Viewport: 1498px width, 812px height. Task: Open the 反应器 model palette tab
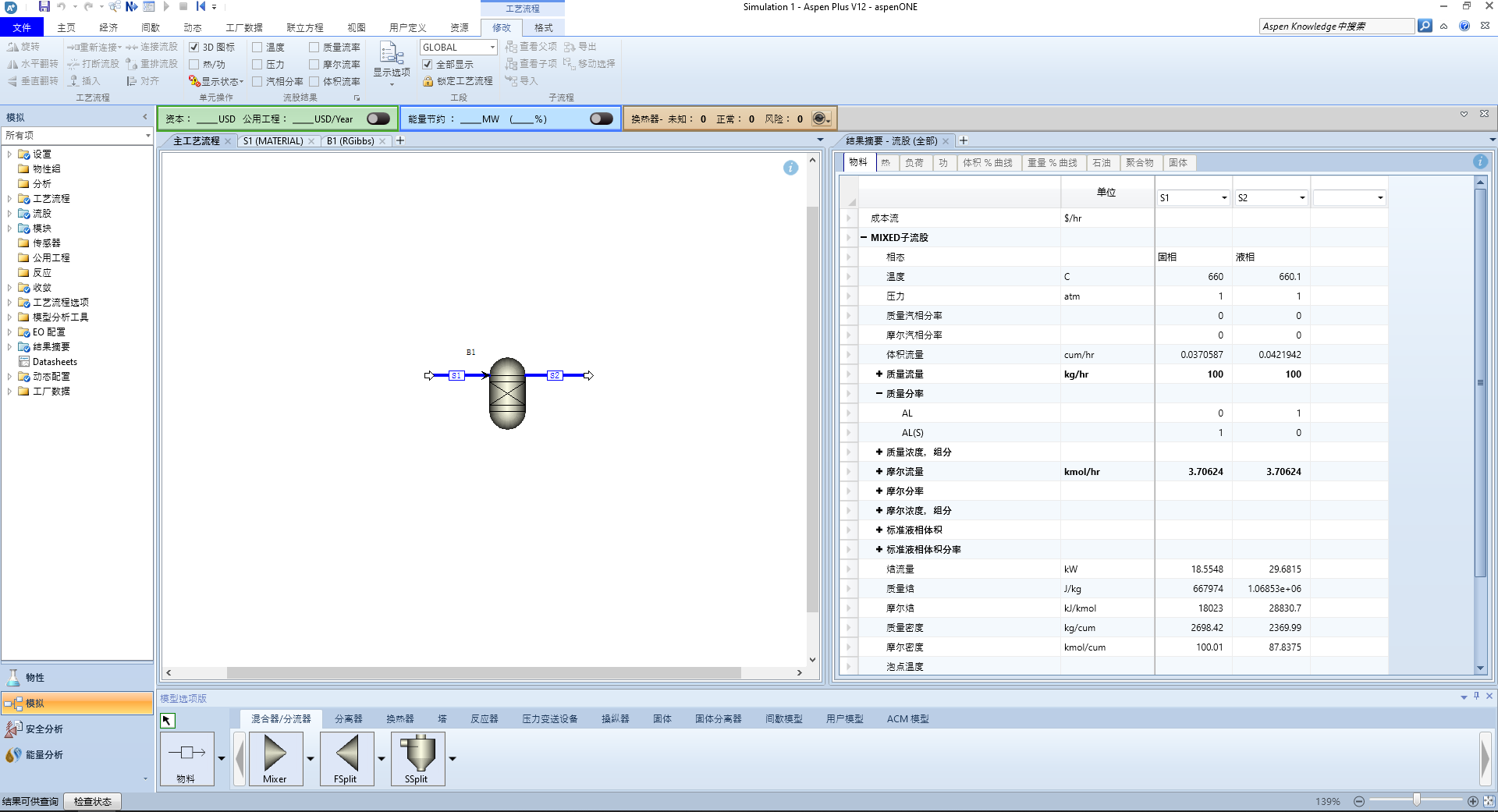484,719
